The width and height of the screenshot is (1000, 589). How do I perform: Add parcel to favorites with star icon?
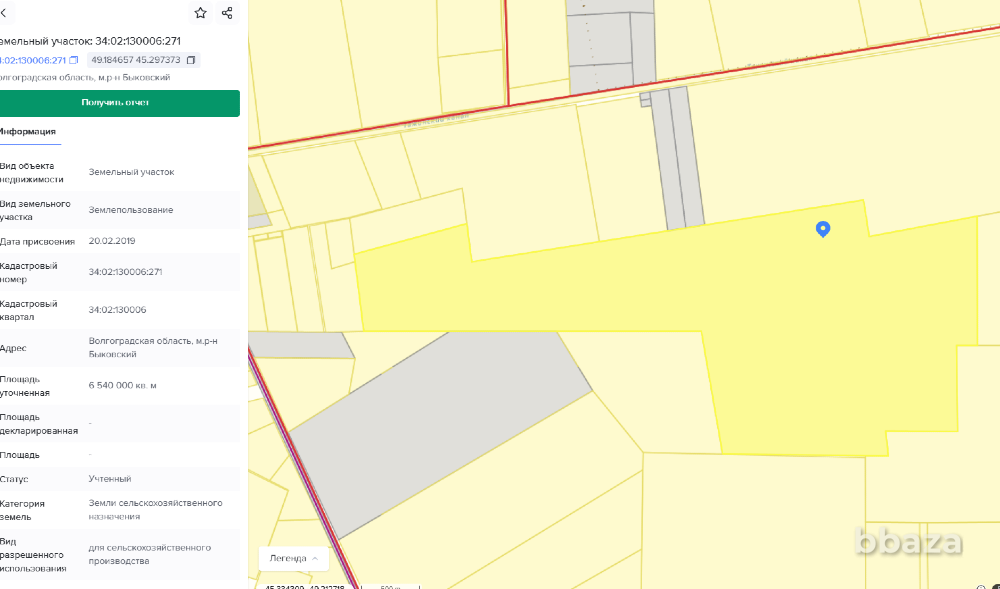pyautogui.click(x=201, y=13)
